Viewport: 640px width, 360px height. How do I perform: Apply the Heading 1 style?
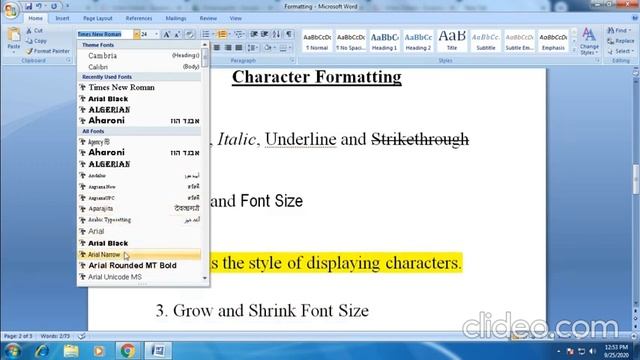[x=384, y=41]
